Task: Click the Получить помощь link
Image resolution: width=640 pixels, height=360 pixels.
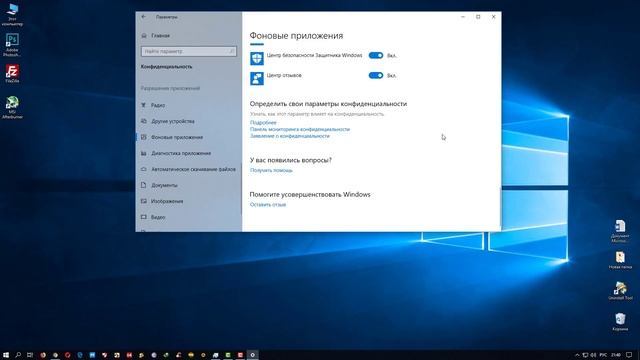Action: pyautogui.click(x=271, y=170)
